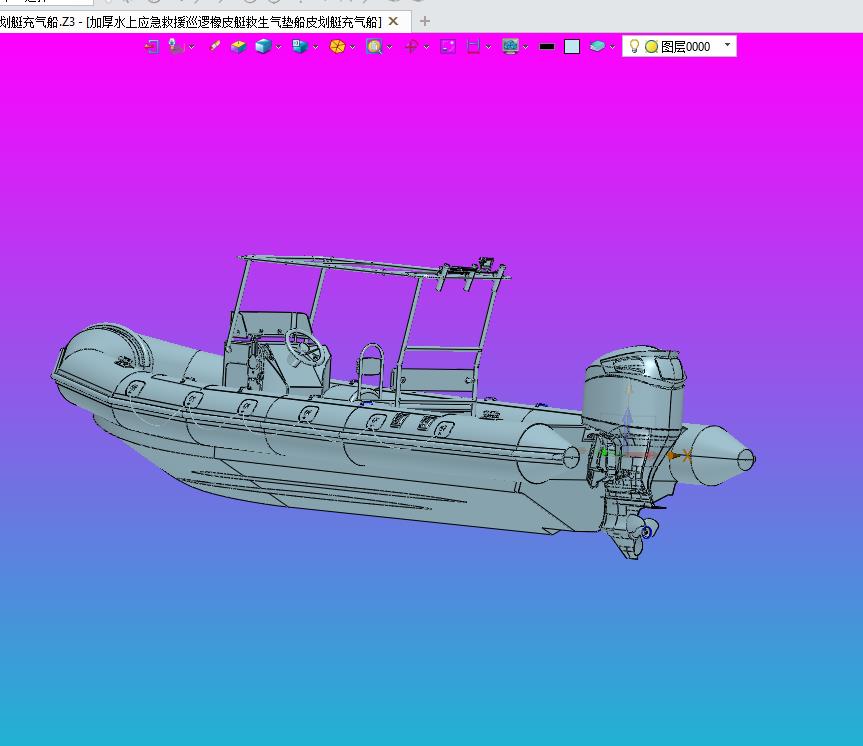Click the exit icon at the toolbar's left end
The image size is (863, 746).
click(x=151, y=47)
